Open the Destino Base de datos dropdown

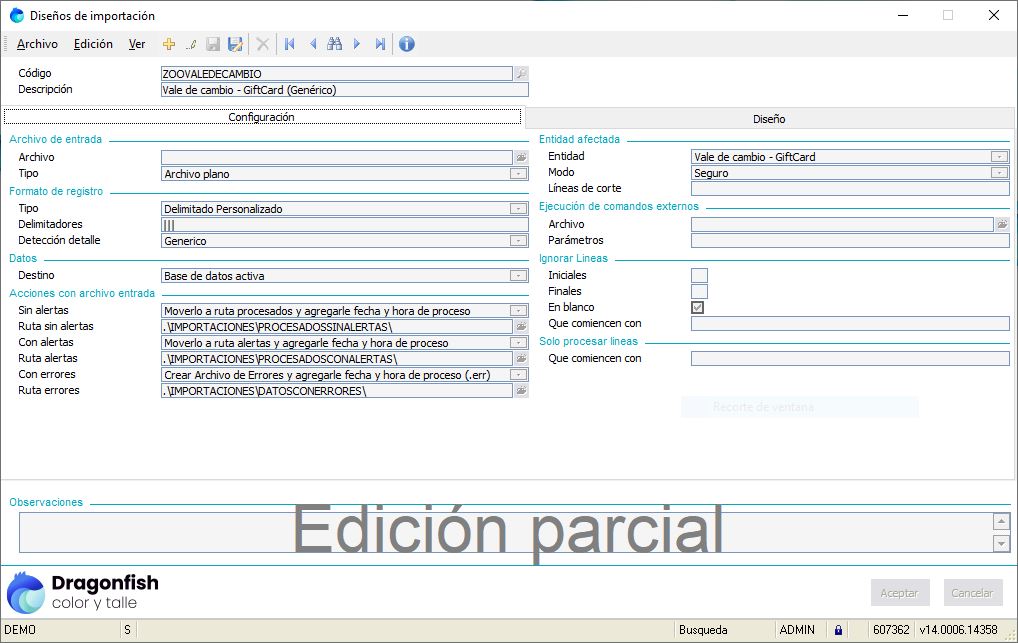click(x=518, y=276)
